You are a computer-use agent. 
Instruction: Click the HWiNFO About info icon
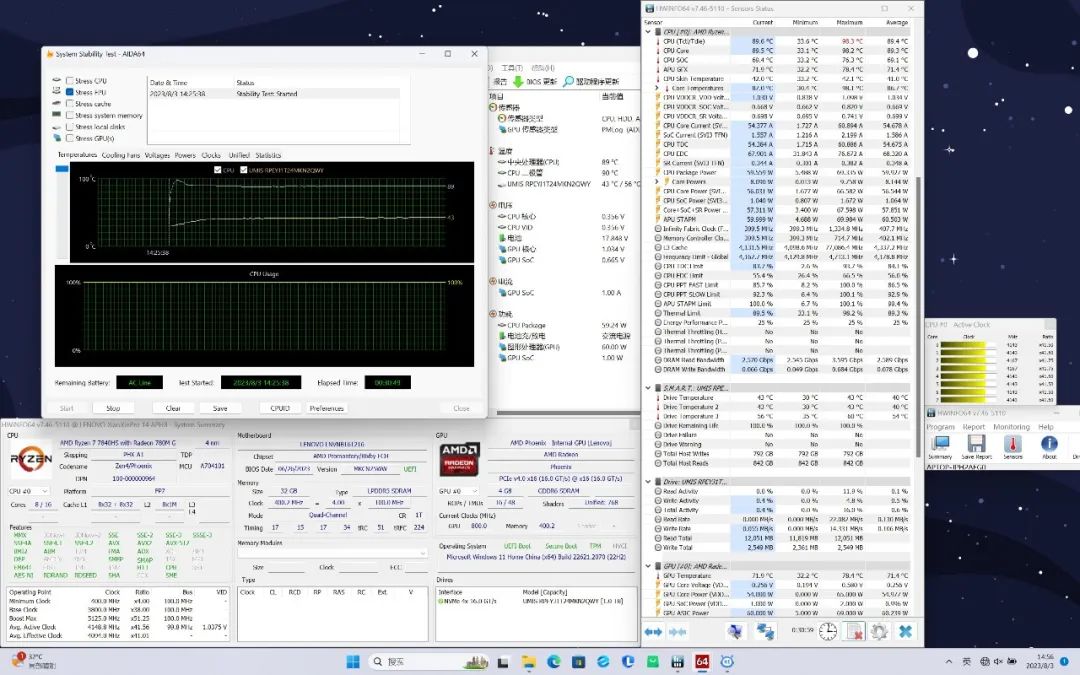(x=1048, y=444)
